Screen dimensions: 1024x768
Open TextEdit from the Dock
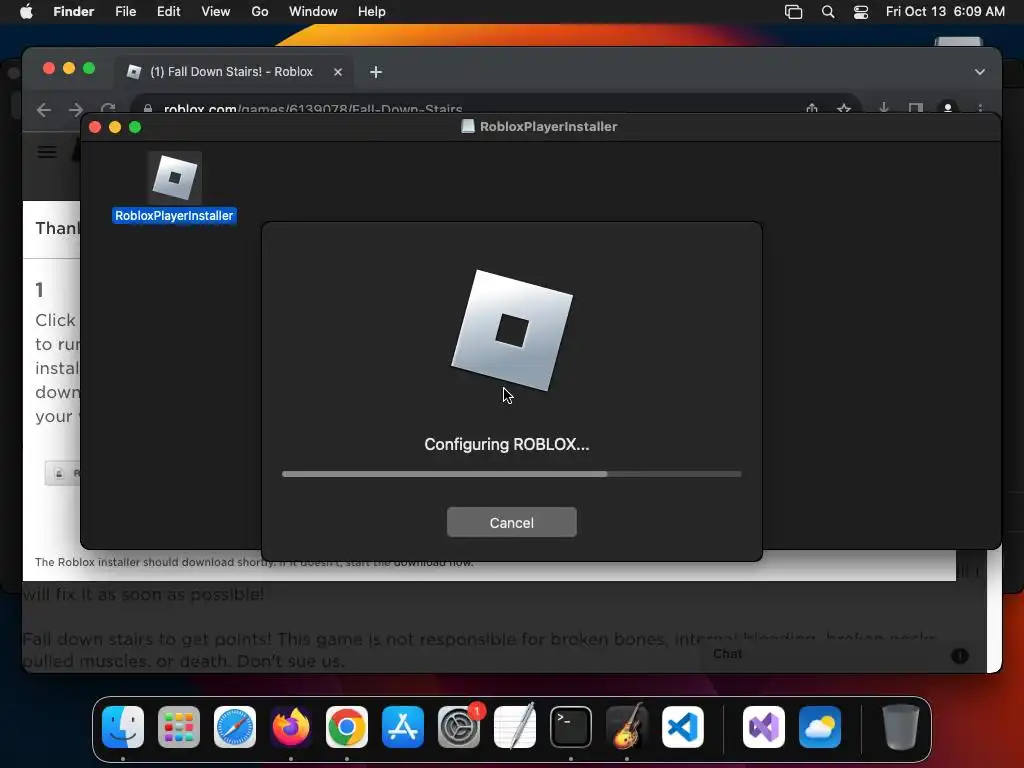coord(515,727)
